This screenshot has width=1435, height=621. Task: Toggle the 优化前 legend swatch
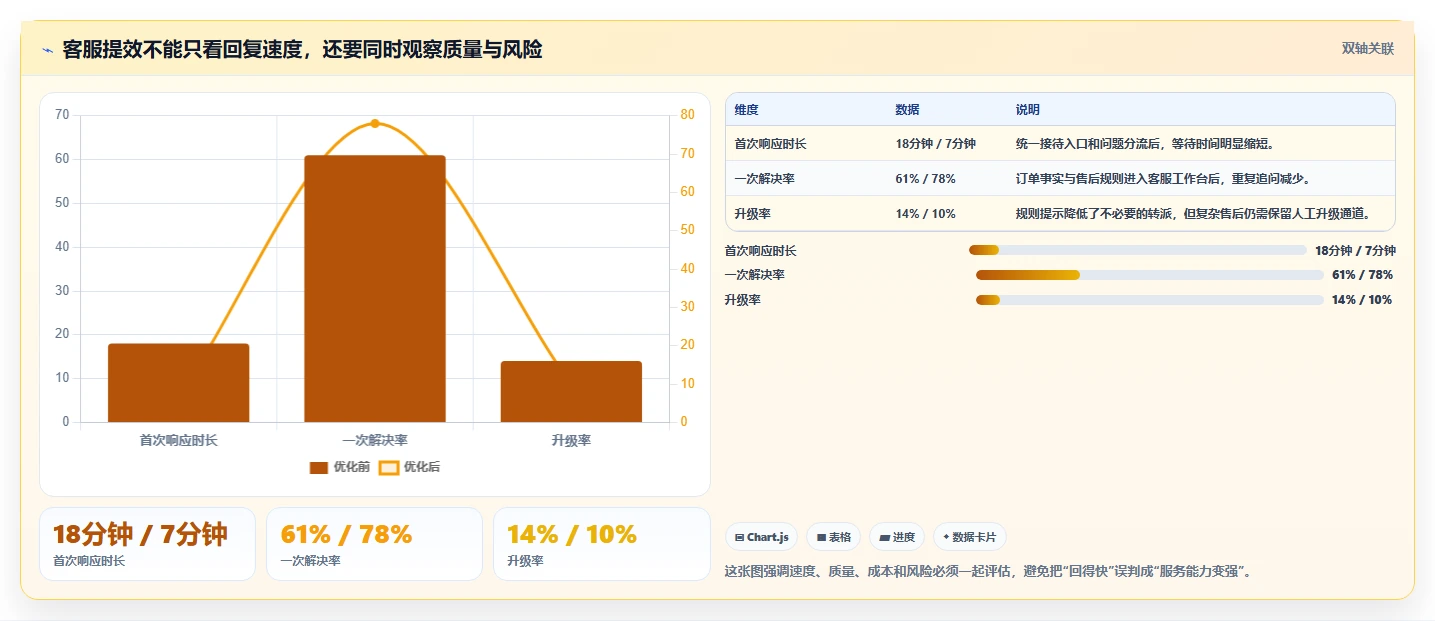coord(319,467)
